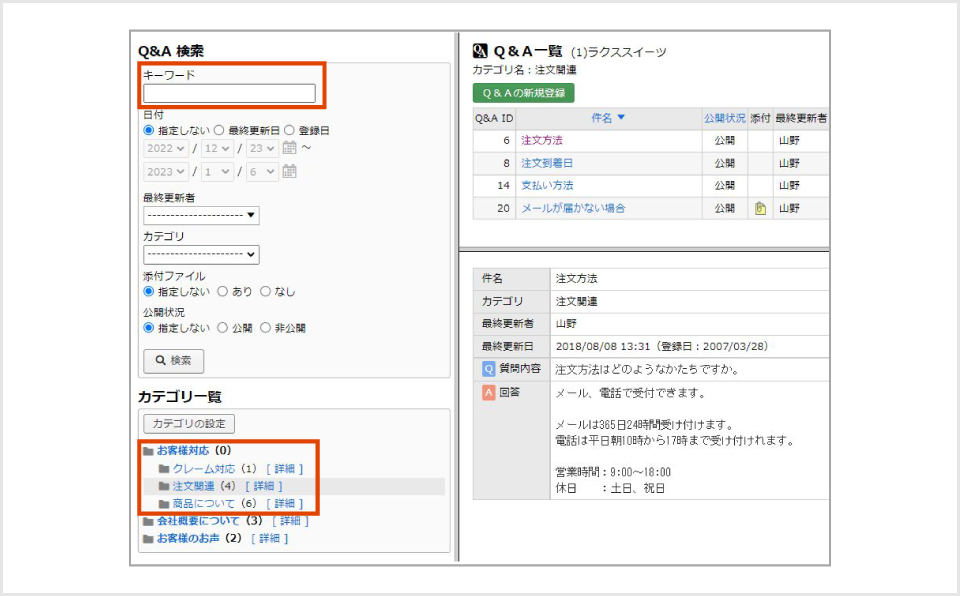Screen dimensions: 960x596
Task: Open the start date calendar picker icon
Action: coord(290,147)
